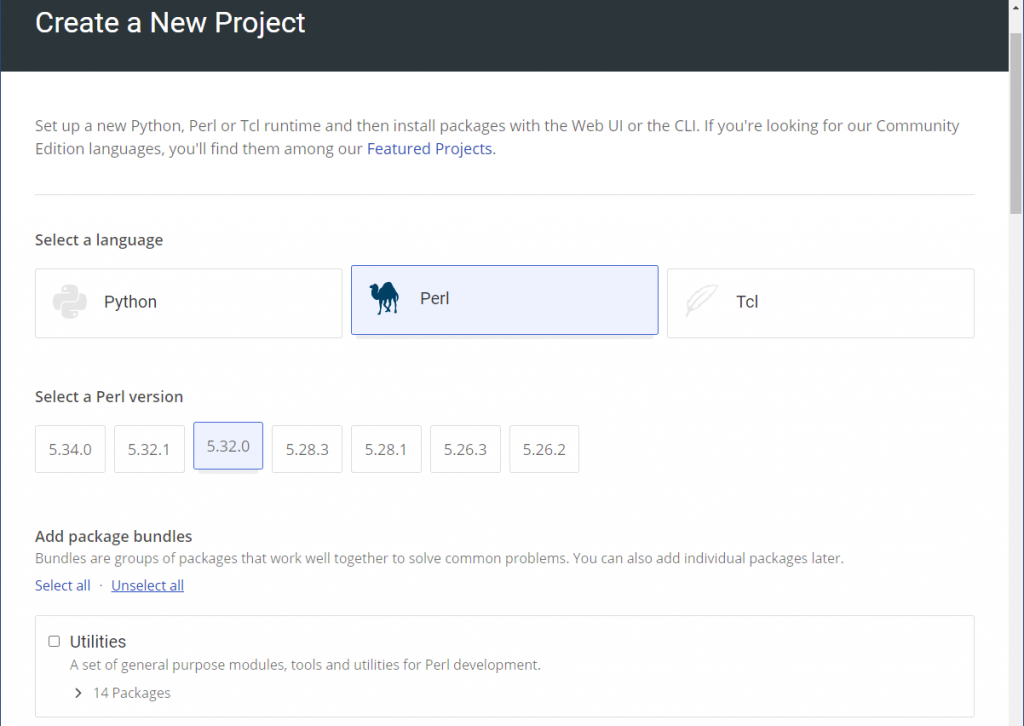
Task: Click the scroll up arrow
Action: 1015,7
